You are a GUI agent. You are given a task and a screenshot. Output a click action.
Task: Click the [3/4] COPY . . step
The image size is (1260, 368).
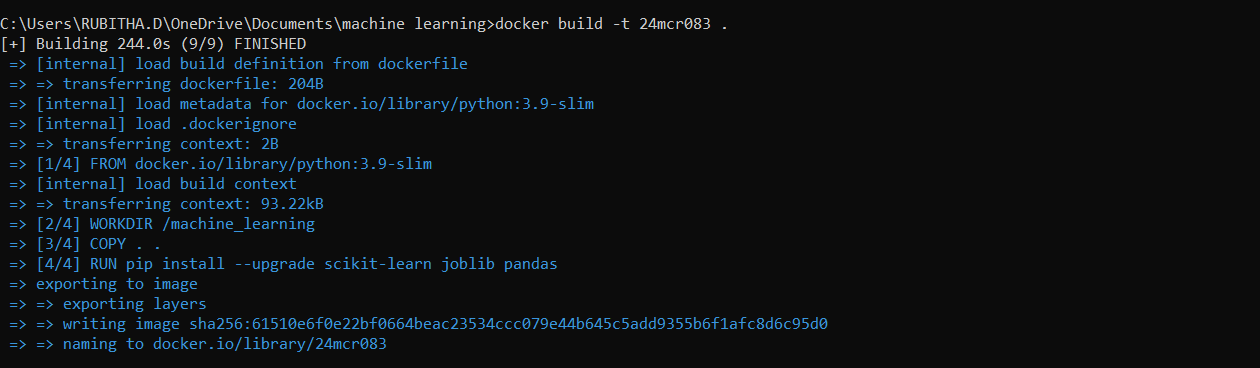click(85, 244)
